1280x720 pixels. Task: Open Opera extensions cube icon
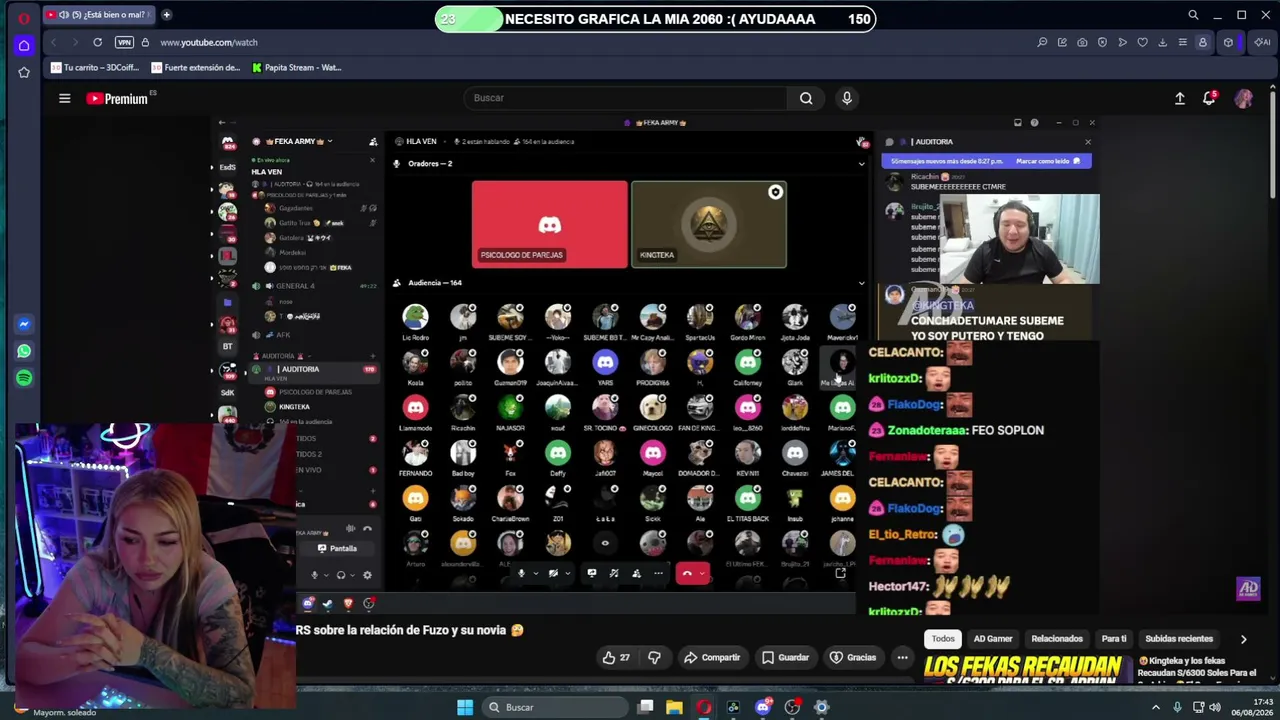1229,42
